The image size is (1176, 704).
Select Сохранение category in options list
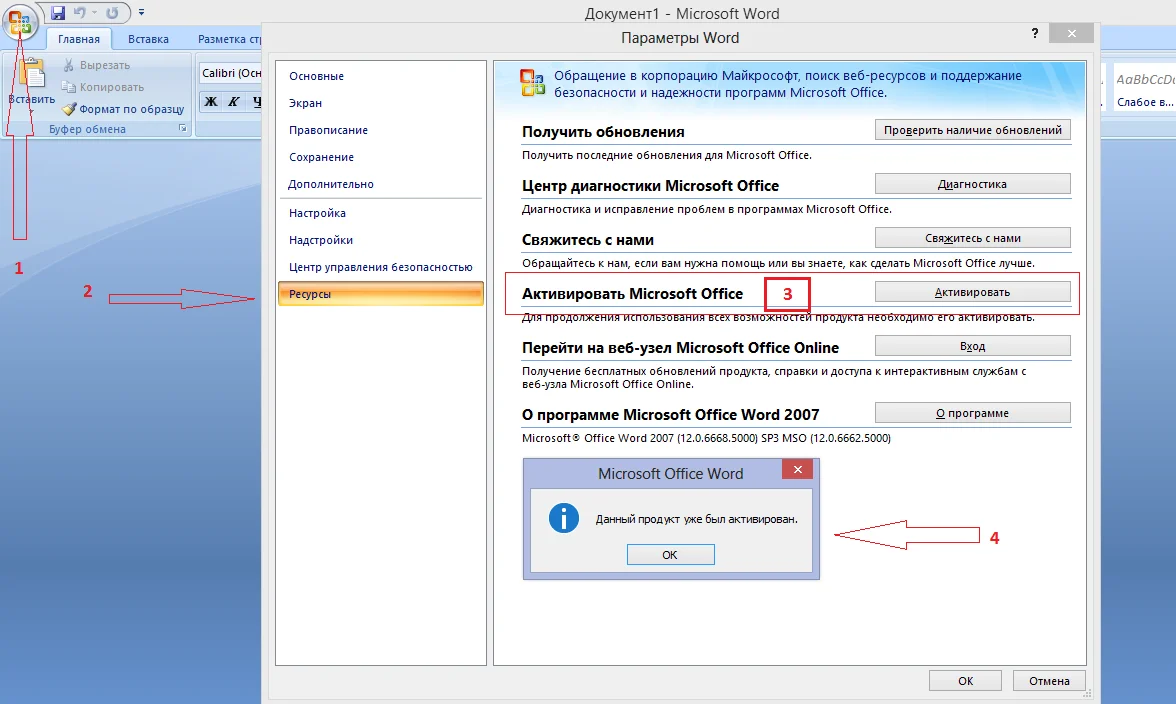tap(380, 157)
